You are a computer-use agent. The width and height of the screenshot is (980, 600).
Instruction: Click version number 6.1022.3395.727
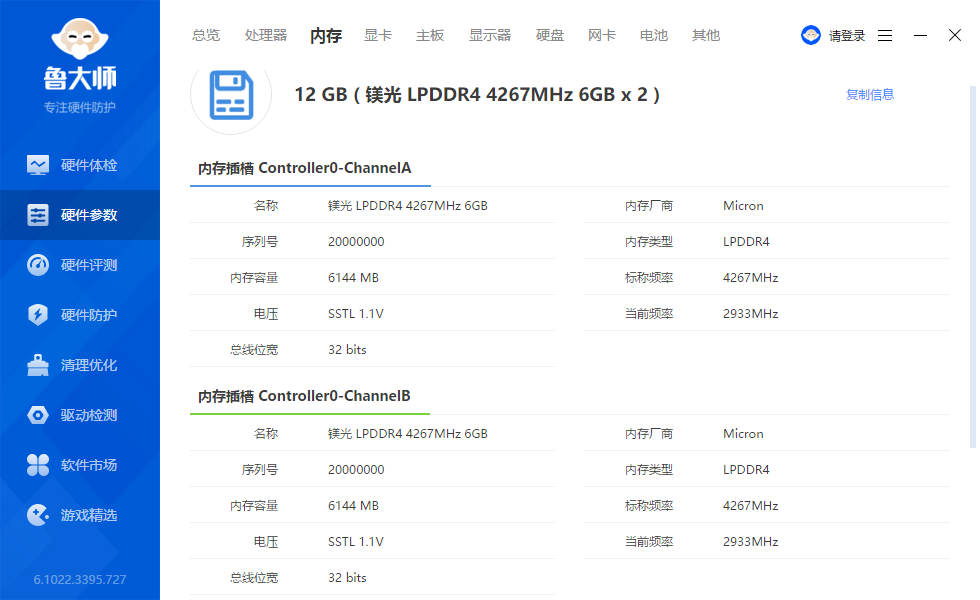pos(80,579)
